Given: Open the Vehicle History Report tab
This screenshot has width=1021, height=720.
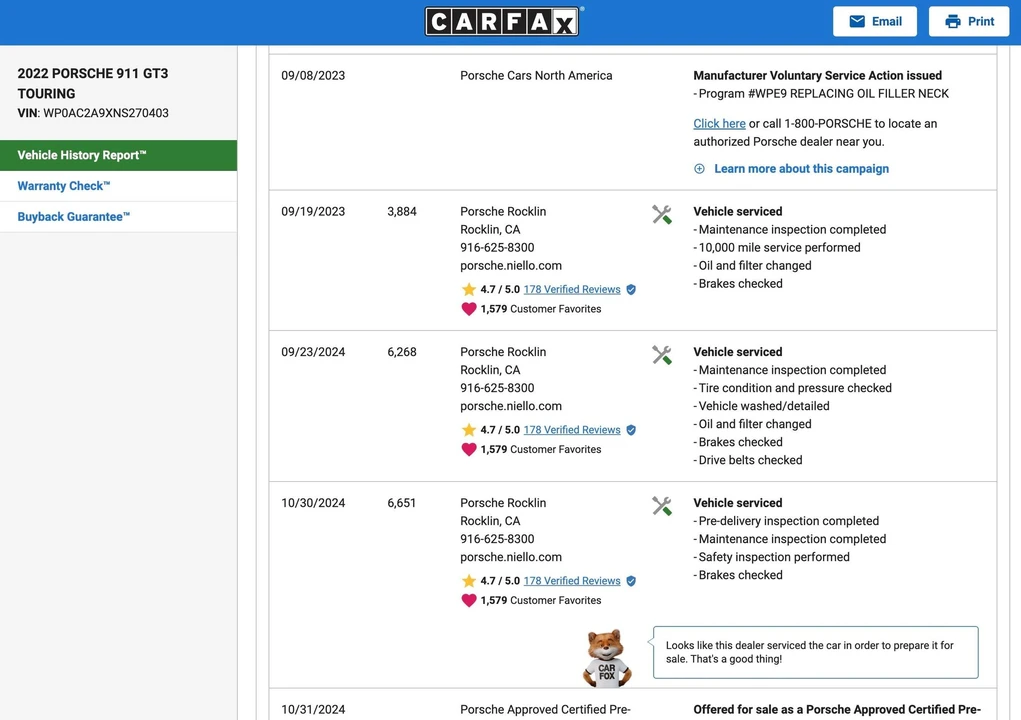Looking at the screenshot, I should click(119, 155).
